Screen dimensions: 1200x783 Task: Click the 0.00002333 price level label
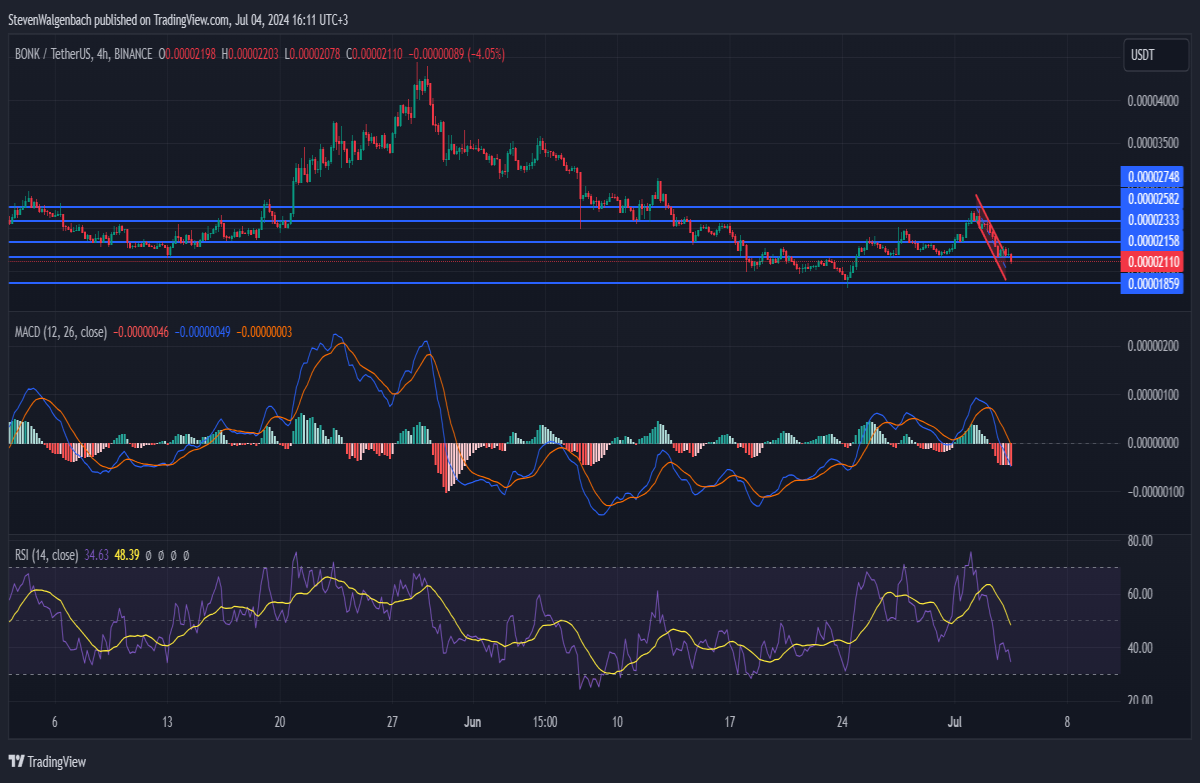click(x=1154, y=220)
